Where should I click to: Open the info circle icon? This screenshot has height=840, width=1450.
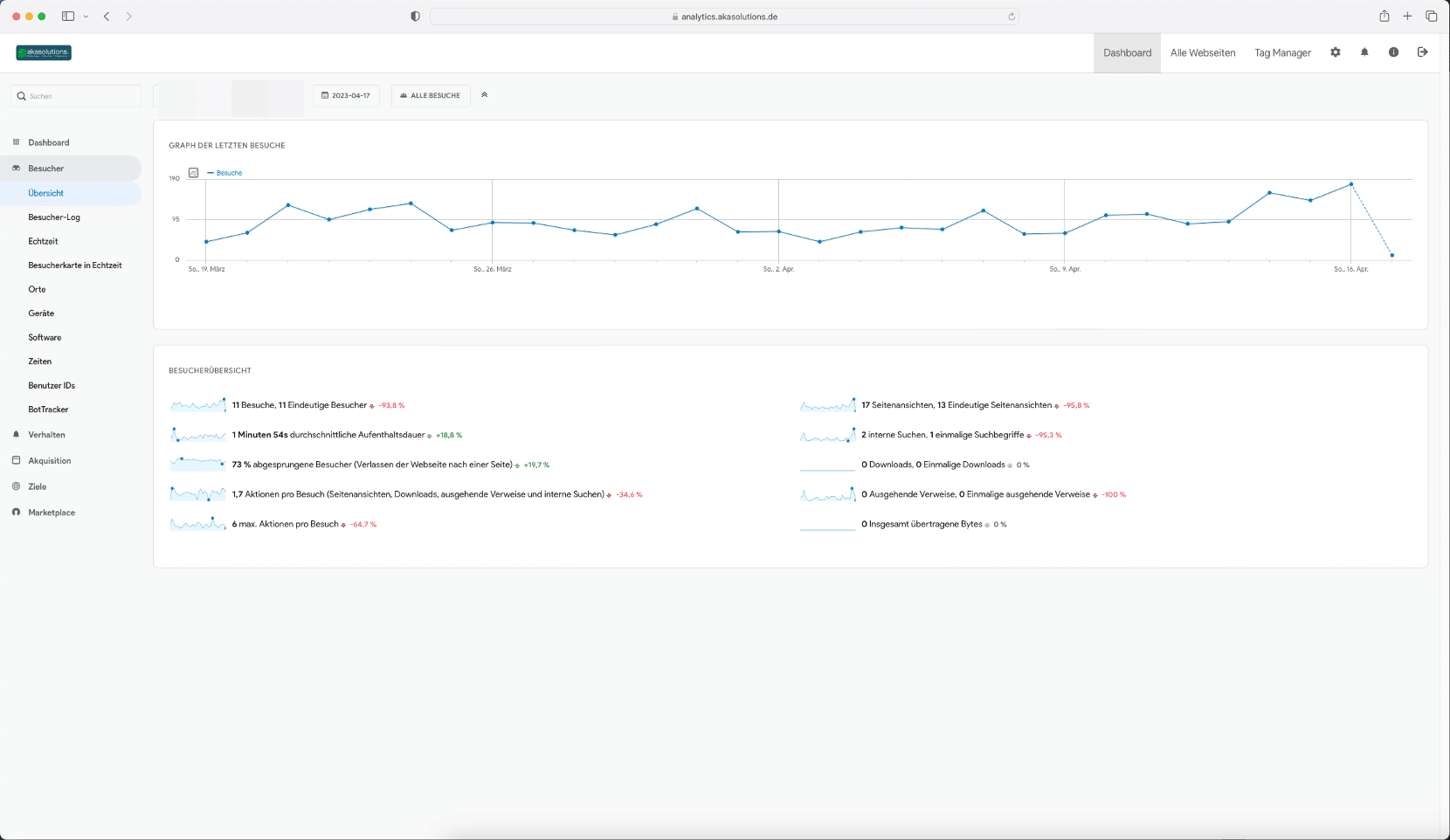click(1393, 52)
